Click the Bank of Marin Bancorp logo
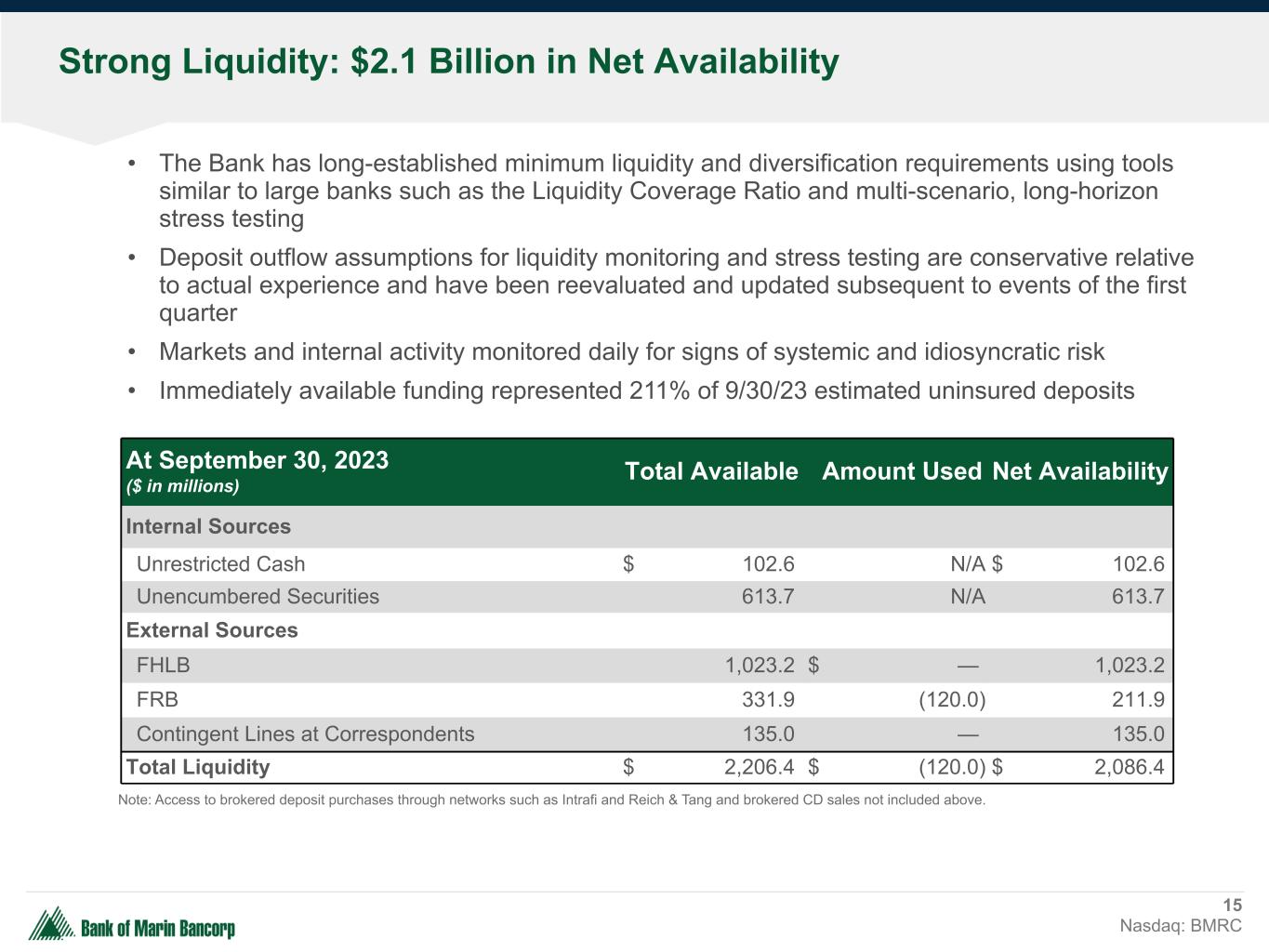The width and height of the screenshot is (1269, 952). (131, 926)
